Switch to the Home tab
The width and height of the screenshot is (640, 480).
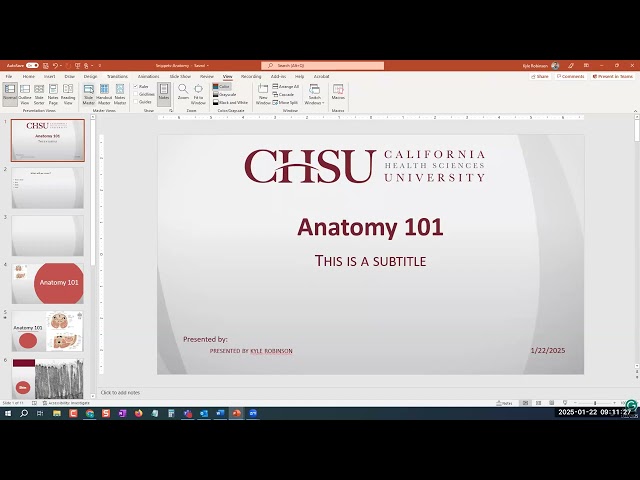(29, 76)
